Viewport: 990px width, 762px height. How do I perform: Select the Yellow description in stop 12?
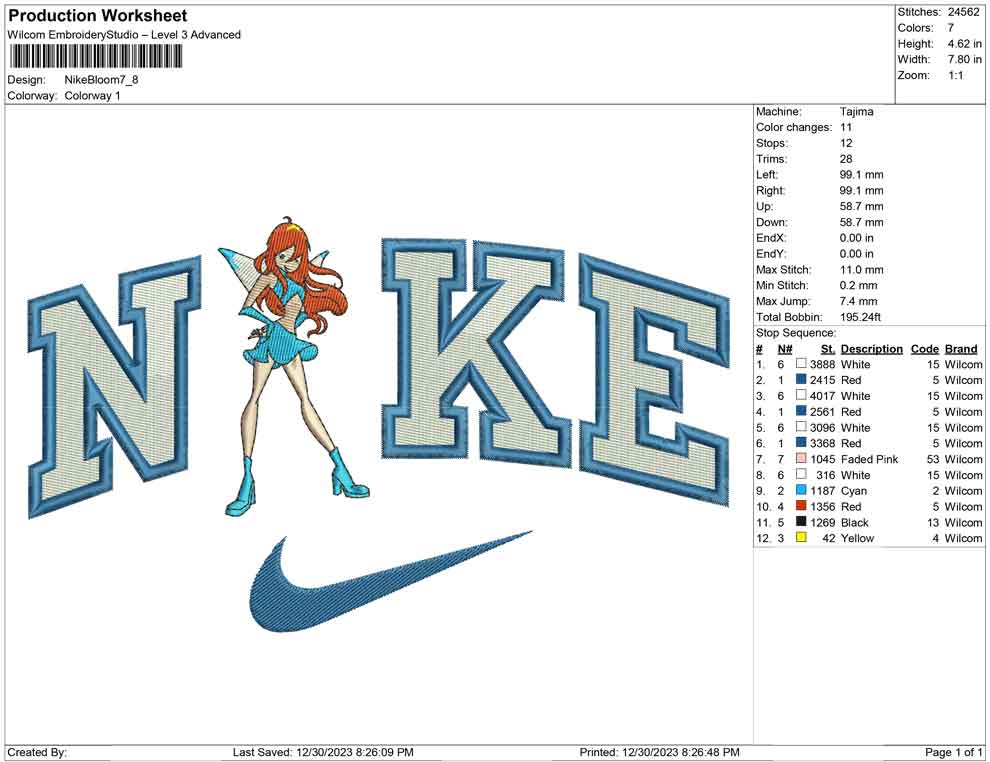[x=857, y=538]
